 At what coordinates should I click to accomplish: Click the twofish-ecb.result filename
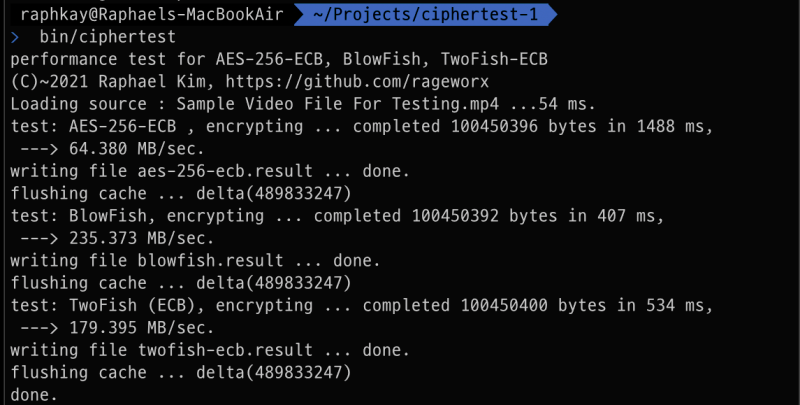click(225, 350)
